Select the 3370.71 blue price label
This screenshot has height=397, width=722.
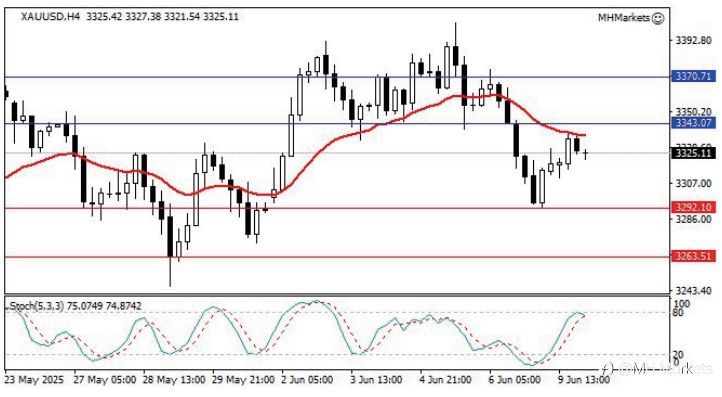[x=693, y=76]
